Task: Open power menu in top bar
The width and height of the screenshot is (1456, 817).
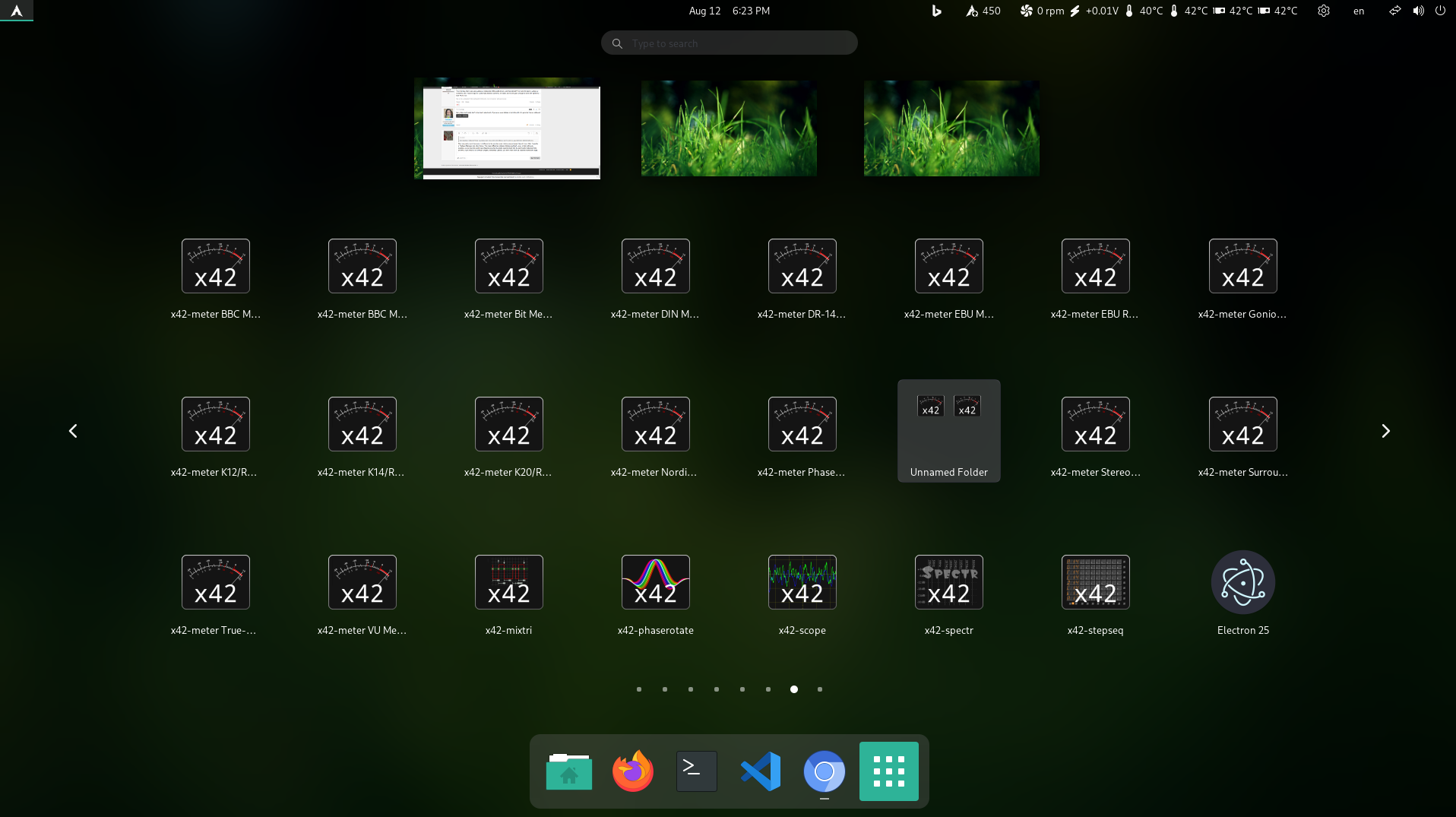Action: (1440, 11)
